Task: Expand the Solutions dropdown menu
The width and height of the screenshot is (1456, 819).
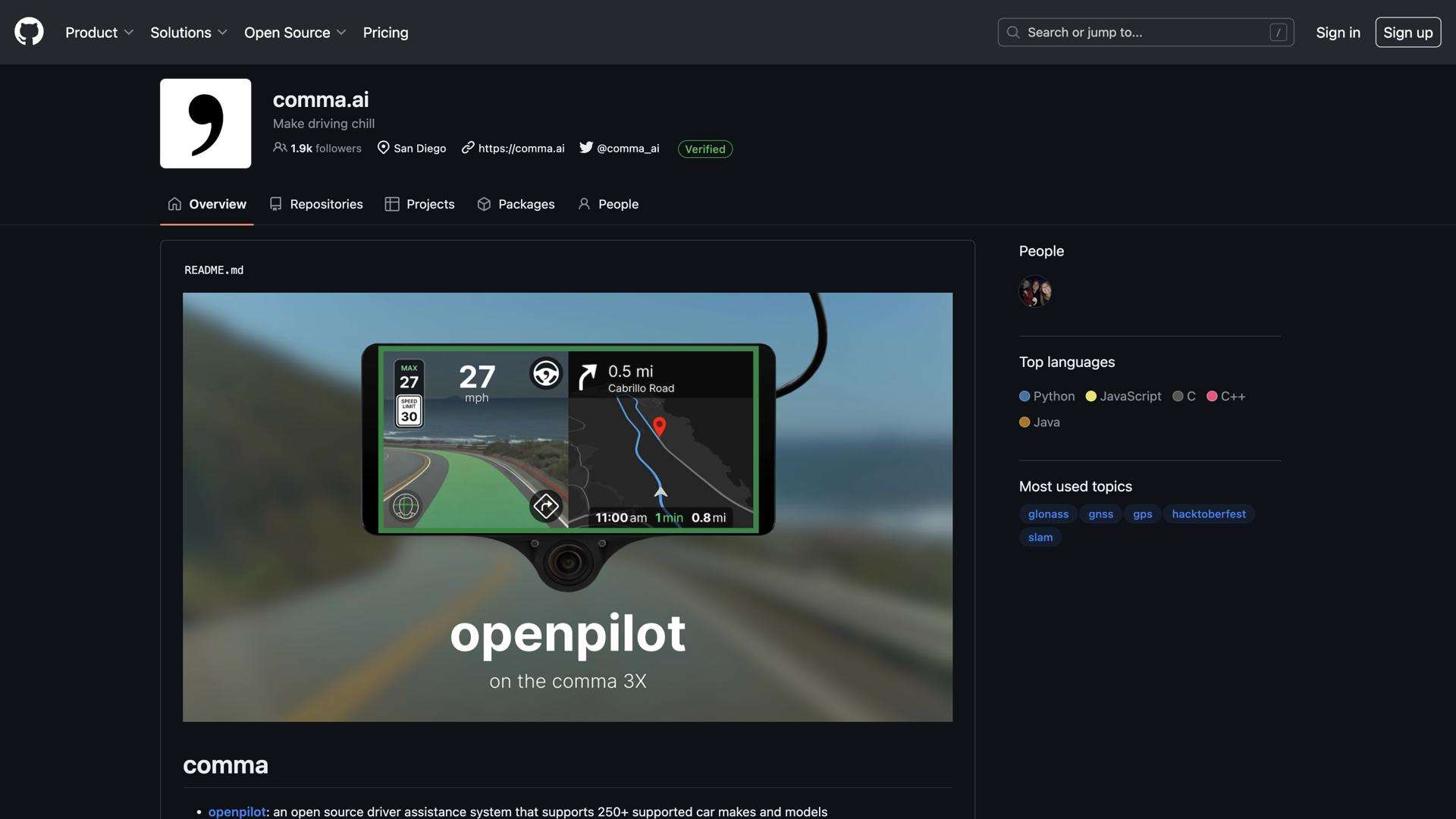Action: click(188, 33)
